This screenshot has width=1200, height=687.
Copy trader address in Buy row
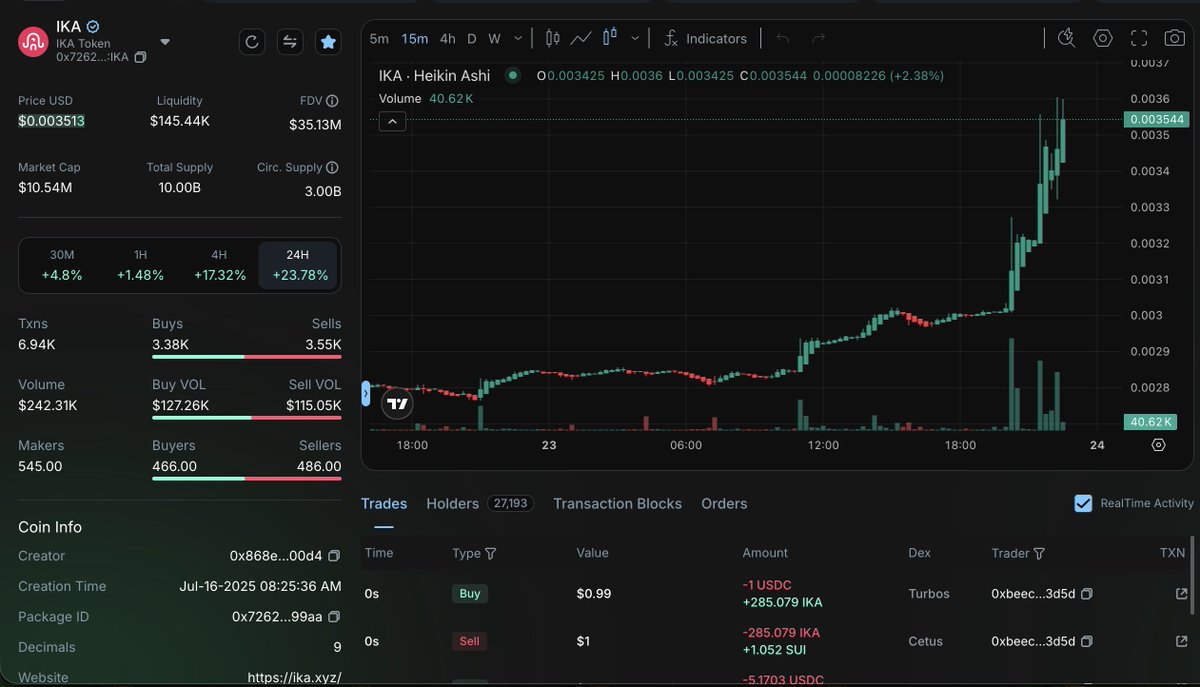pos(1087,594)
